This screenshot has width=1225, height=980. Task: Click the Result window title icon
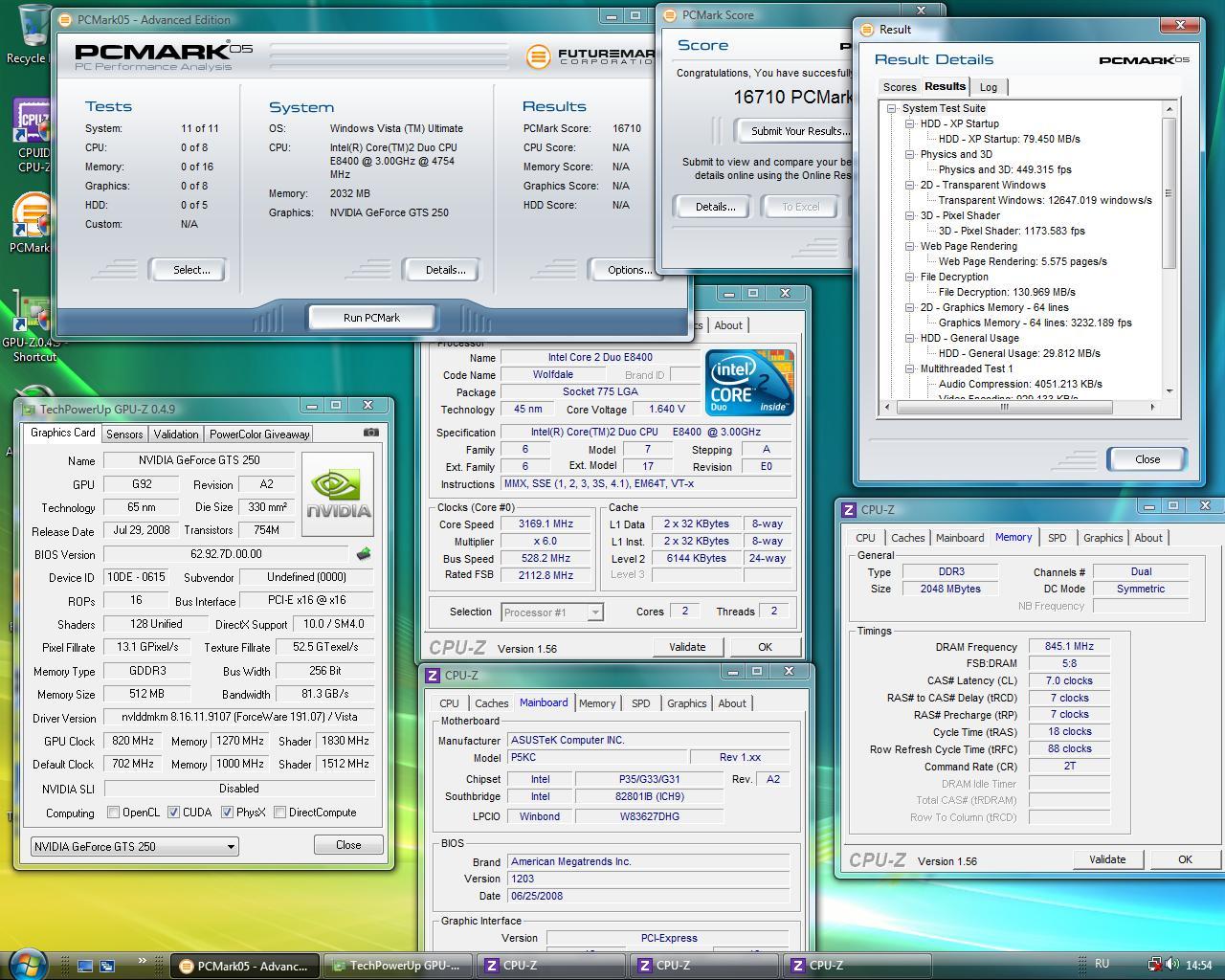tap(867, 30)
